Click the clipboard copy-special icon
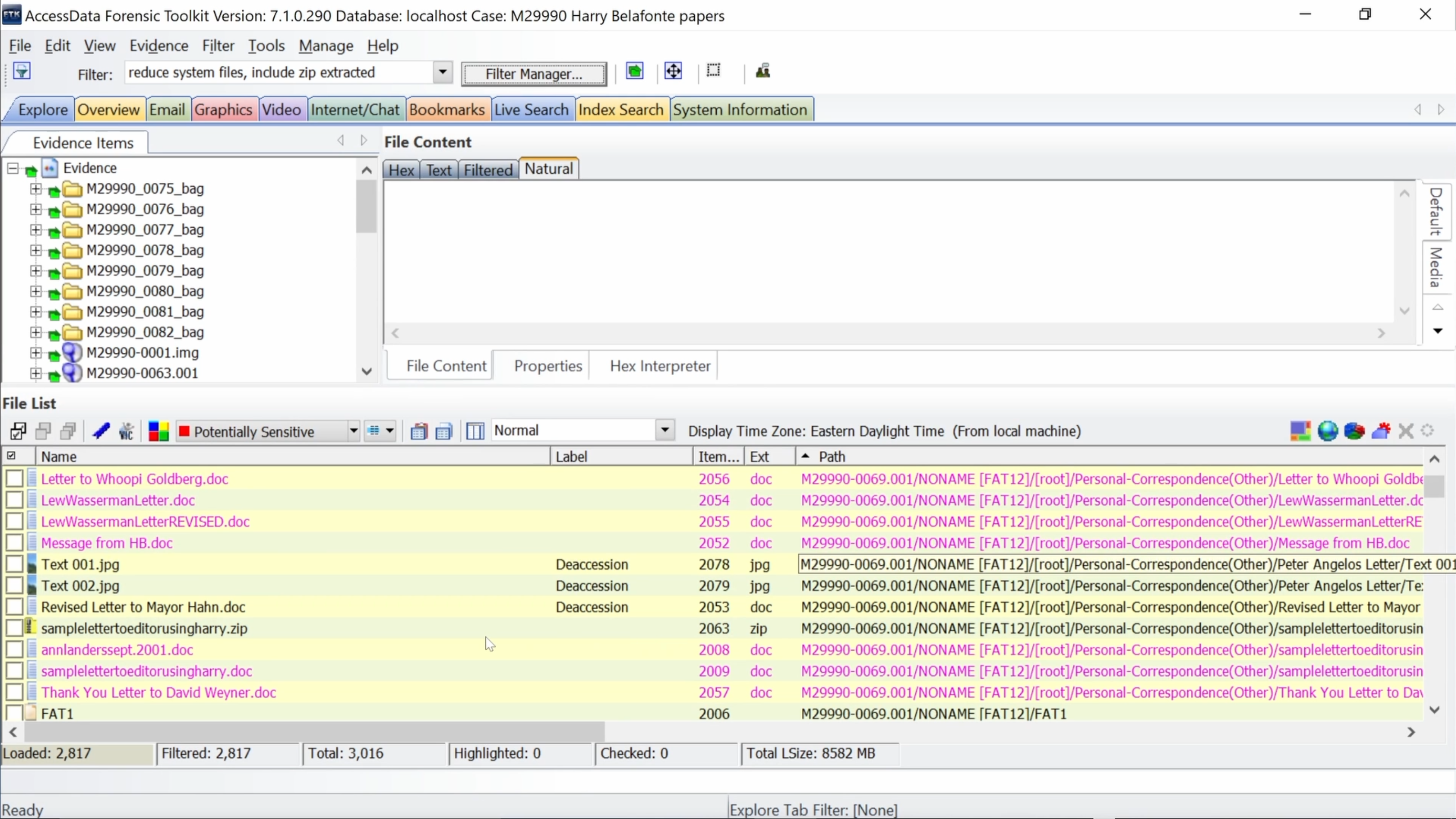 point(419,432)
